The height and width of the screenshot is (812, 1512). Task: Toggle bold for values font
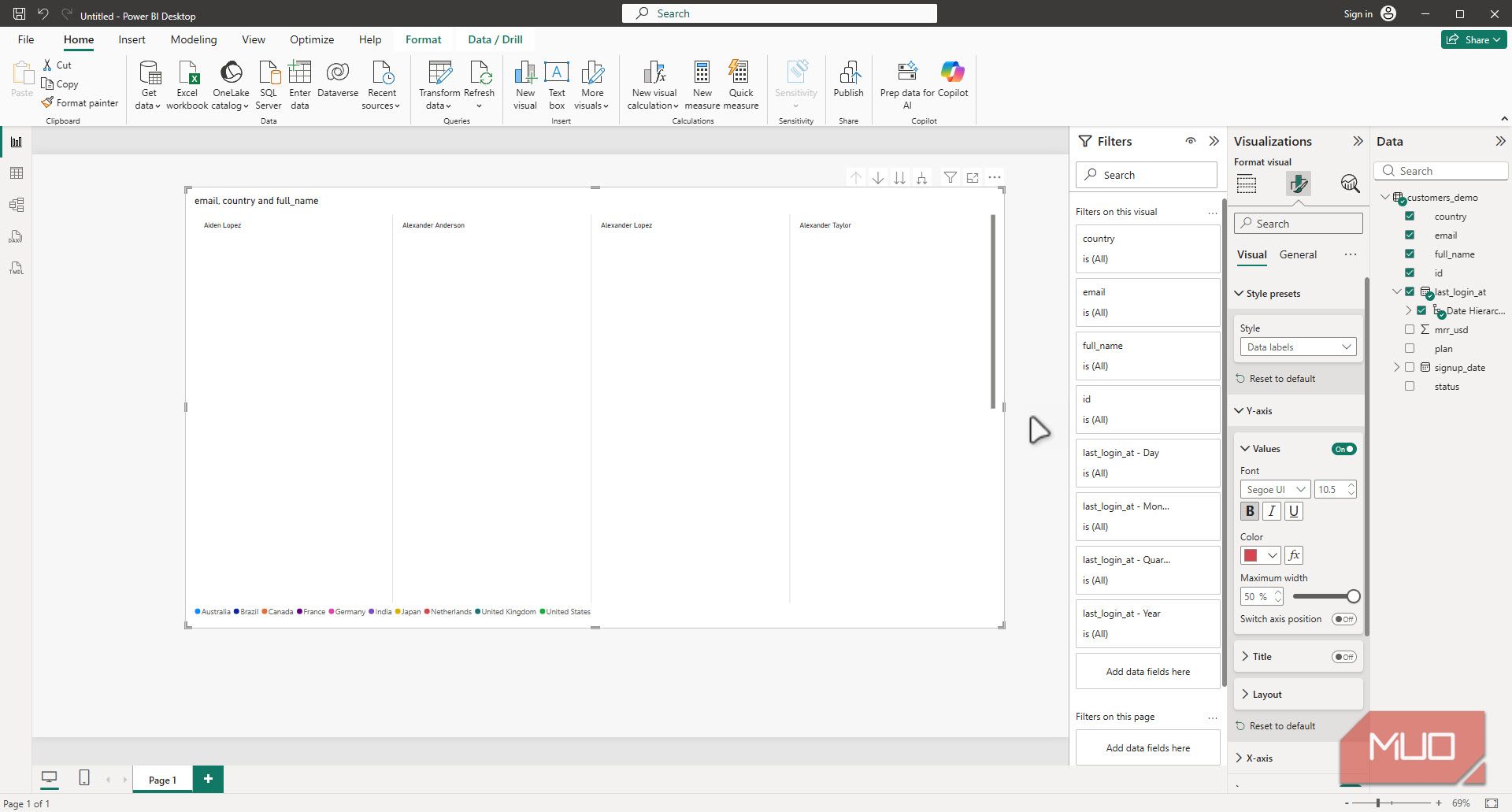click(x=1250, y=511)
